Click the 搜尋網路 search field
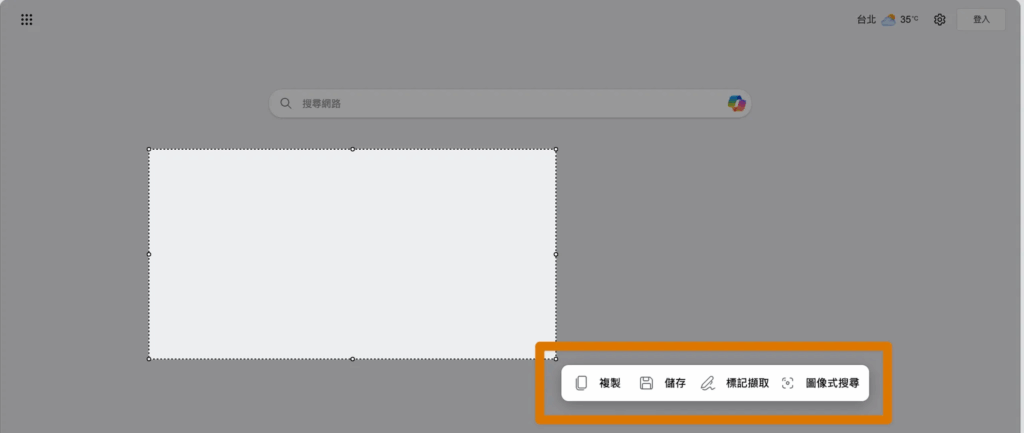The width and height of the screenshot is (1024, 433). click(510, 103)
